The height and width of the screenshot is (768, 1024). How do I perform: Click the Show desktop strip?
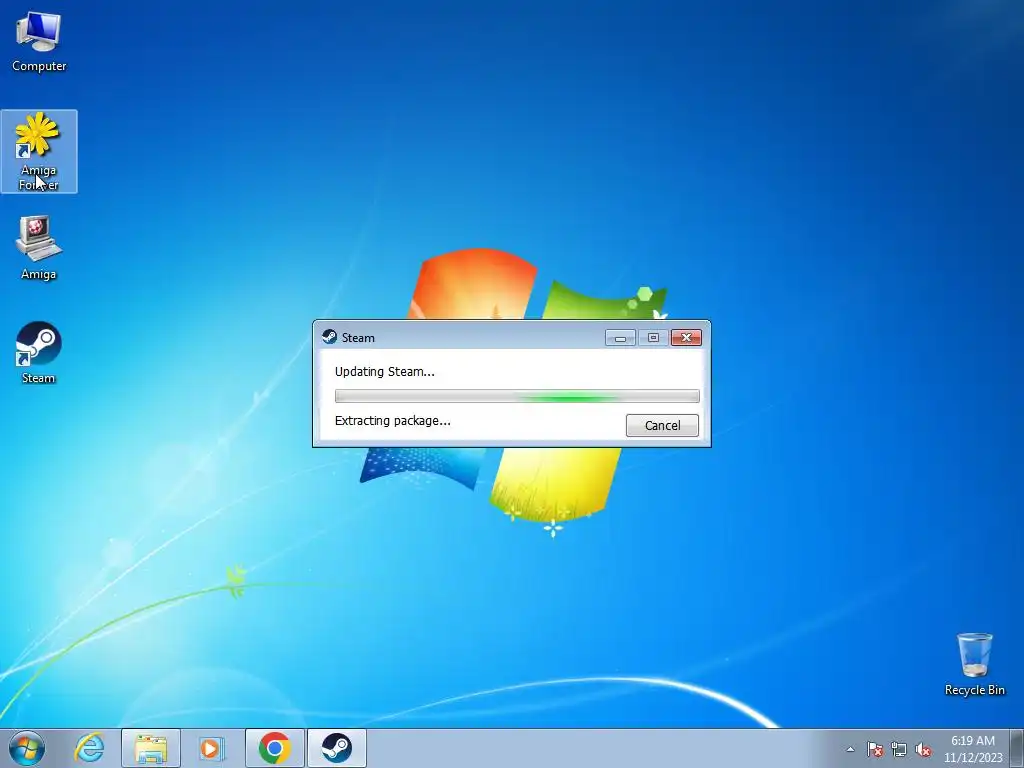(x=1017, y=748)
